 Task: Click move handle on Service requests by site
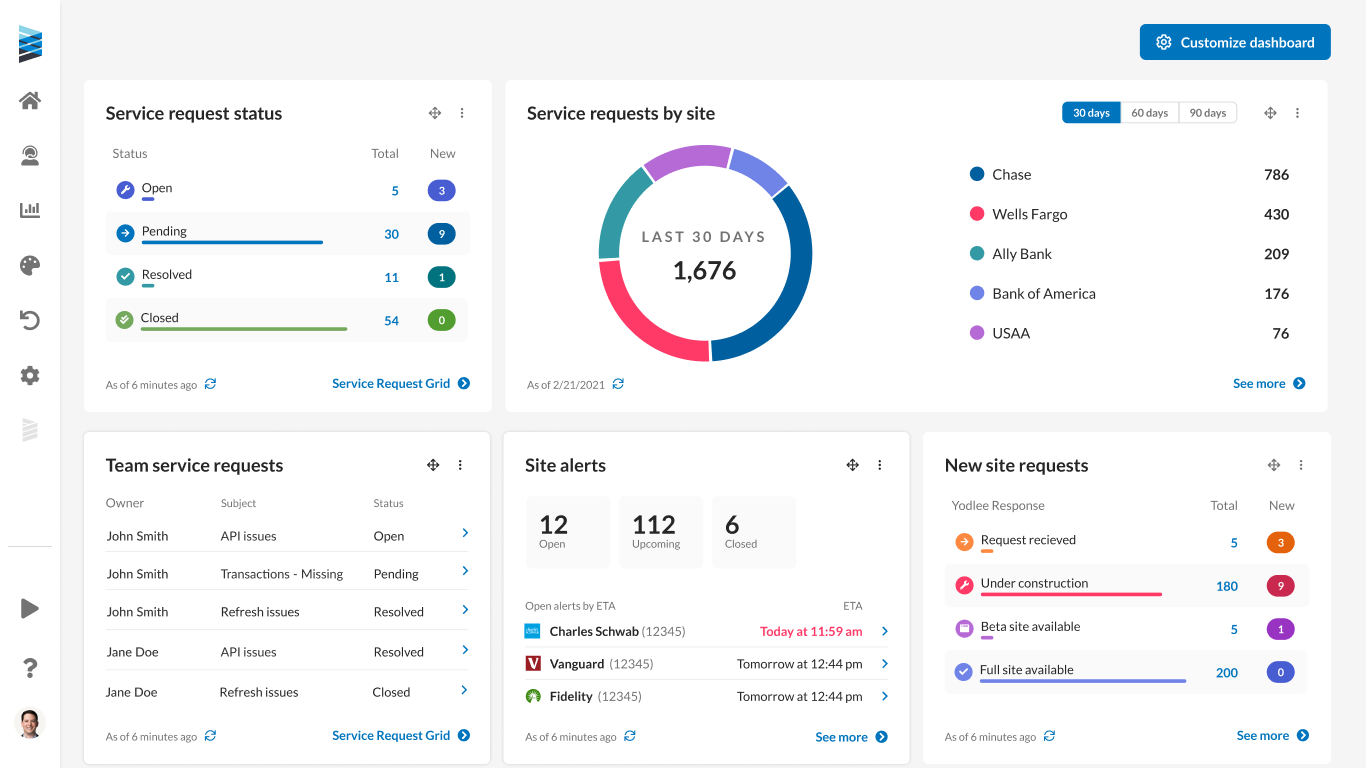[1270, 113]
